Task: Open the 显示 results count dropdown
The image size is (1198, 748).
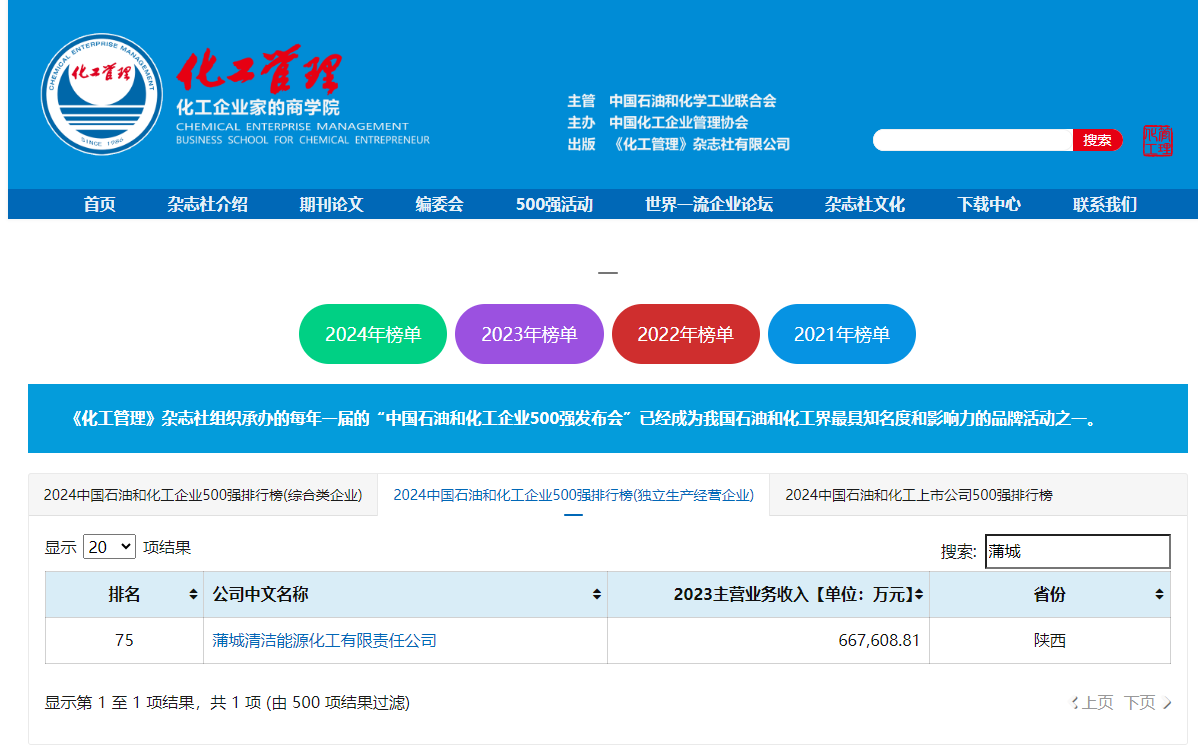Action: (x=109, y=547)
